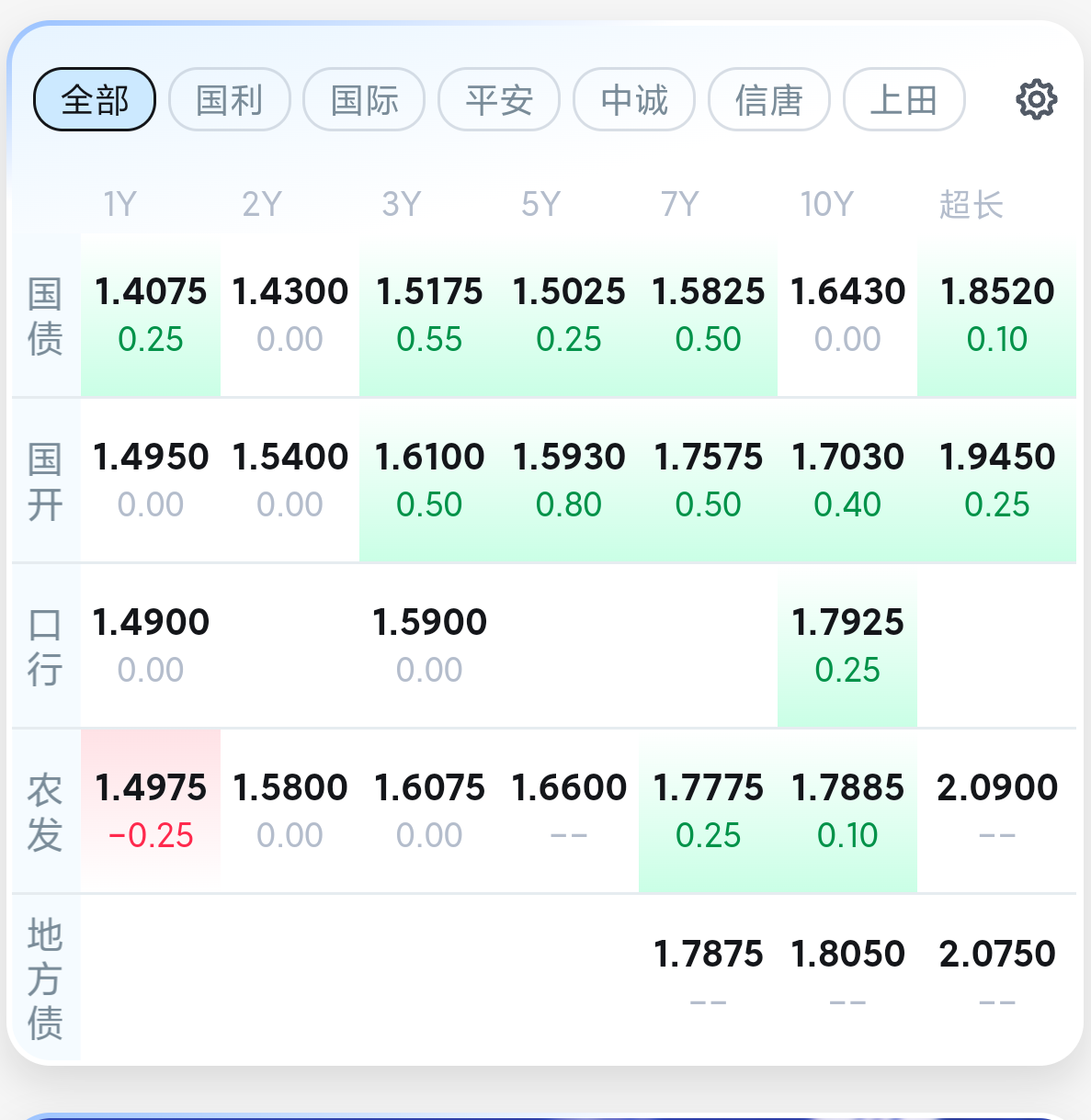Click the 超长 column header
This screenshot has height=1120, width=1091.
971,204
